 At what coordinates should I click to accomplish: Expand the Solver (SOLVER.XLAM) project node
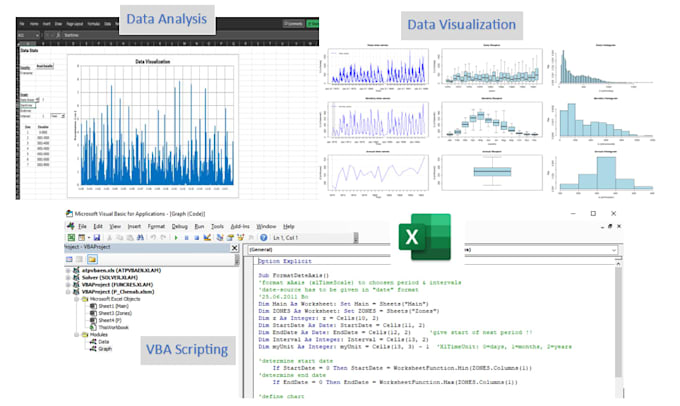click(x=68, y=278)
